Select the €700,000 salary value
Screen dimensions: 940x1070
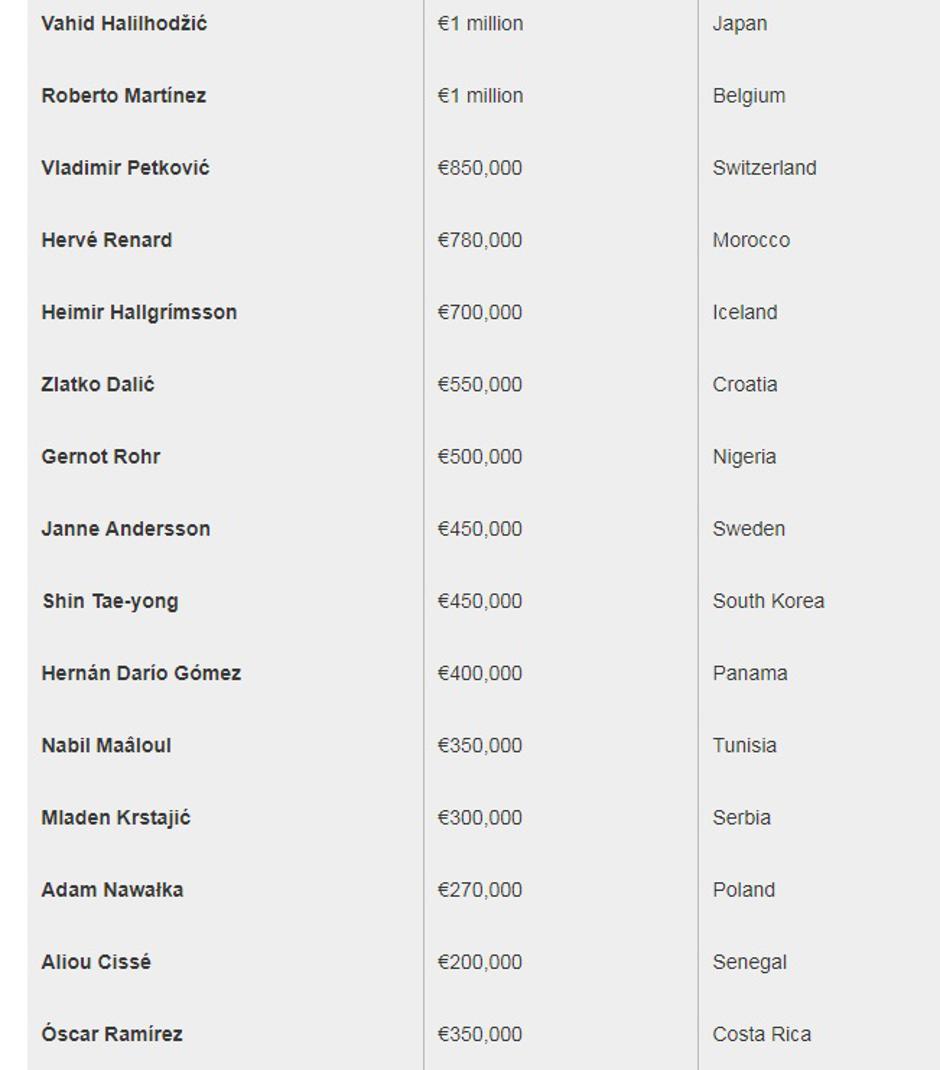[x=480, y=312]
